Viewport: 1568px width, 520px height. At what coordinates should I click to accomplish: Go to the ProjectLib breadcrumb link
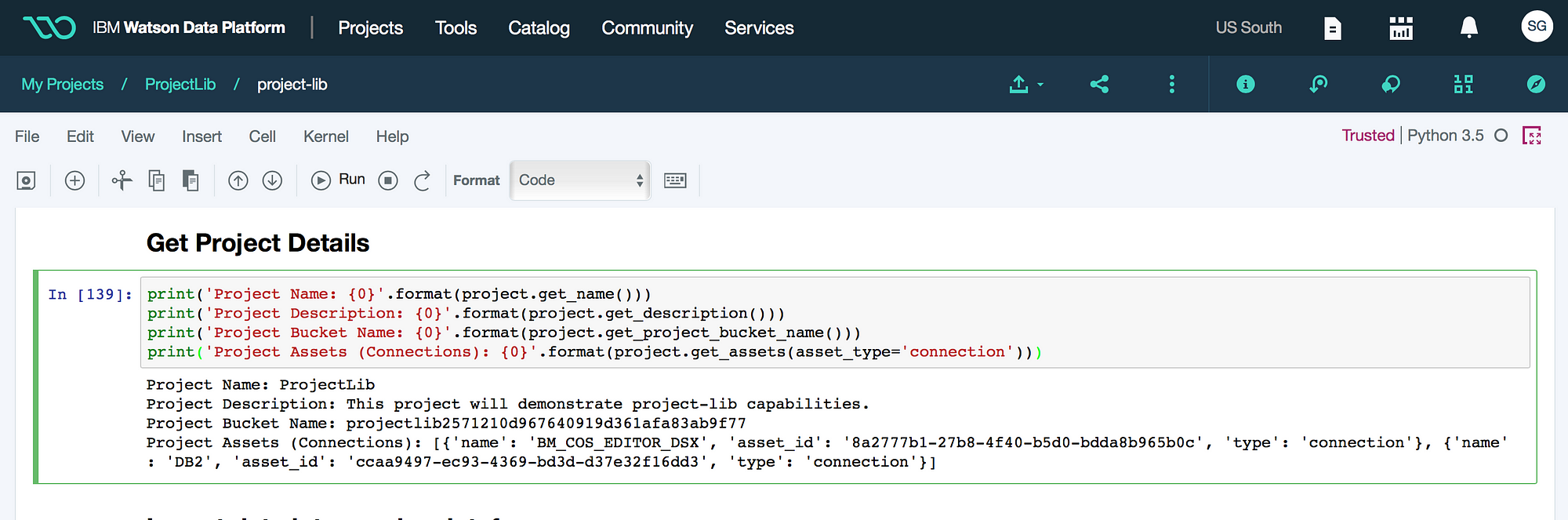point(180,84)
